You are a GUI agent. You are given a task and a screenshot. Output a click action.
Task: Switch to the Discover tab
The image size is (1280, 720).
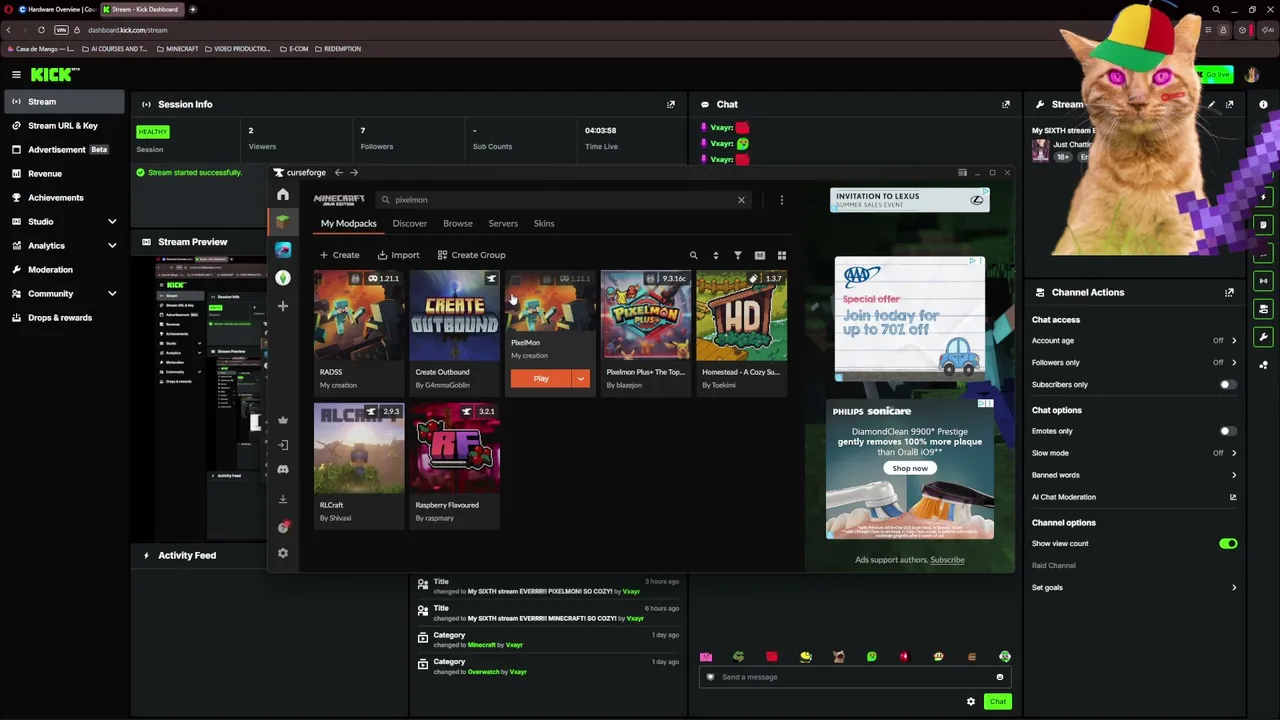(410, 224)
